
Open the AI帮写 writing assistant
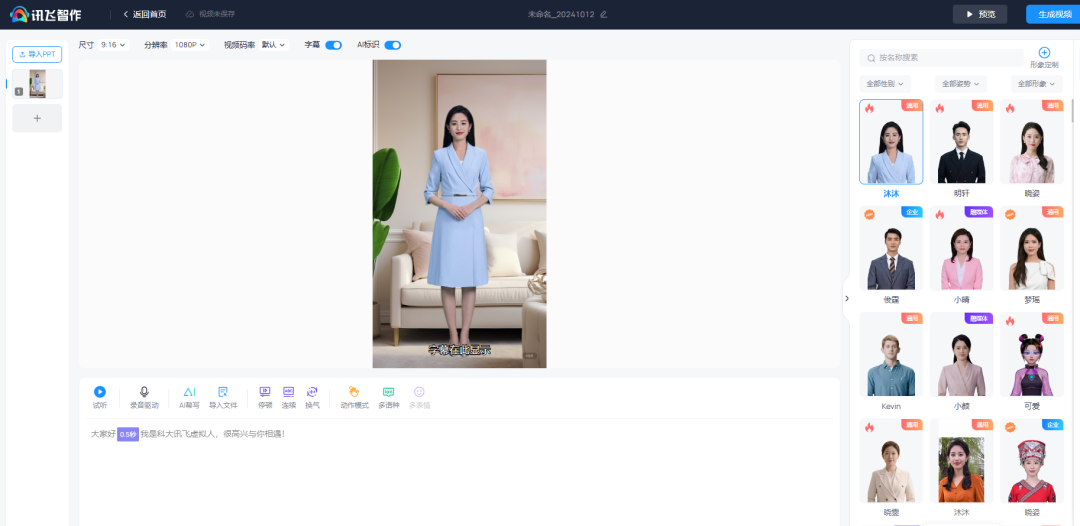(189, 393)
